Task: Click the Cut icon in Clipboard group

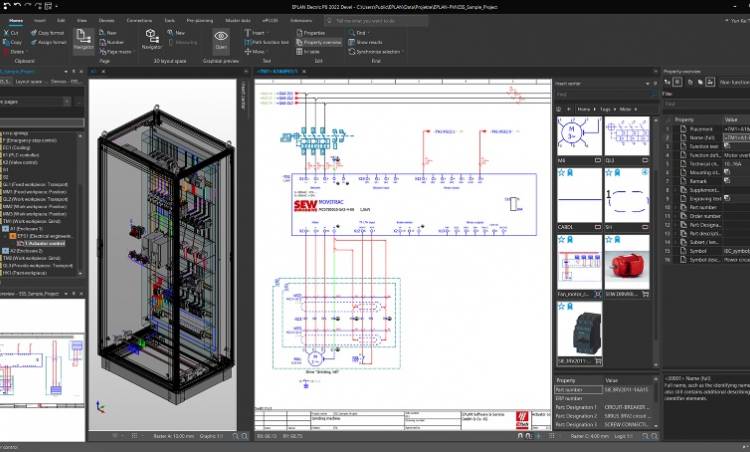Action: click(6, 33)
